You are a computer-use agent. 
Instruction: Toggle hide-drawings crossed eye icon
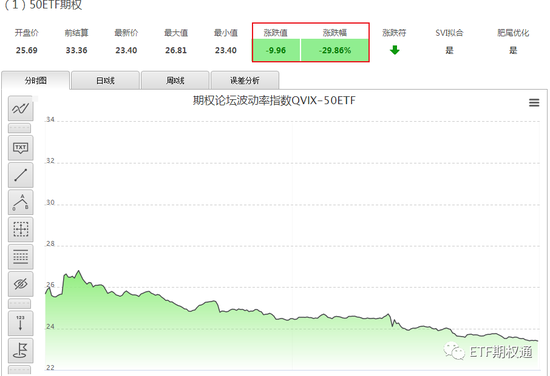pos(21,284)
